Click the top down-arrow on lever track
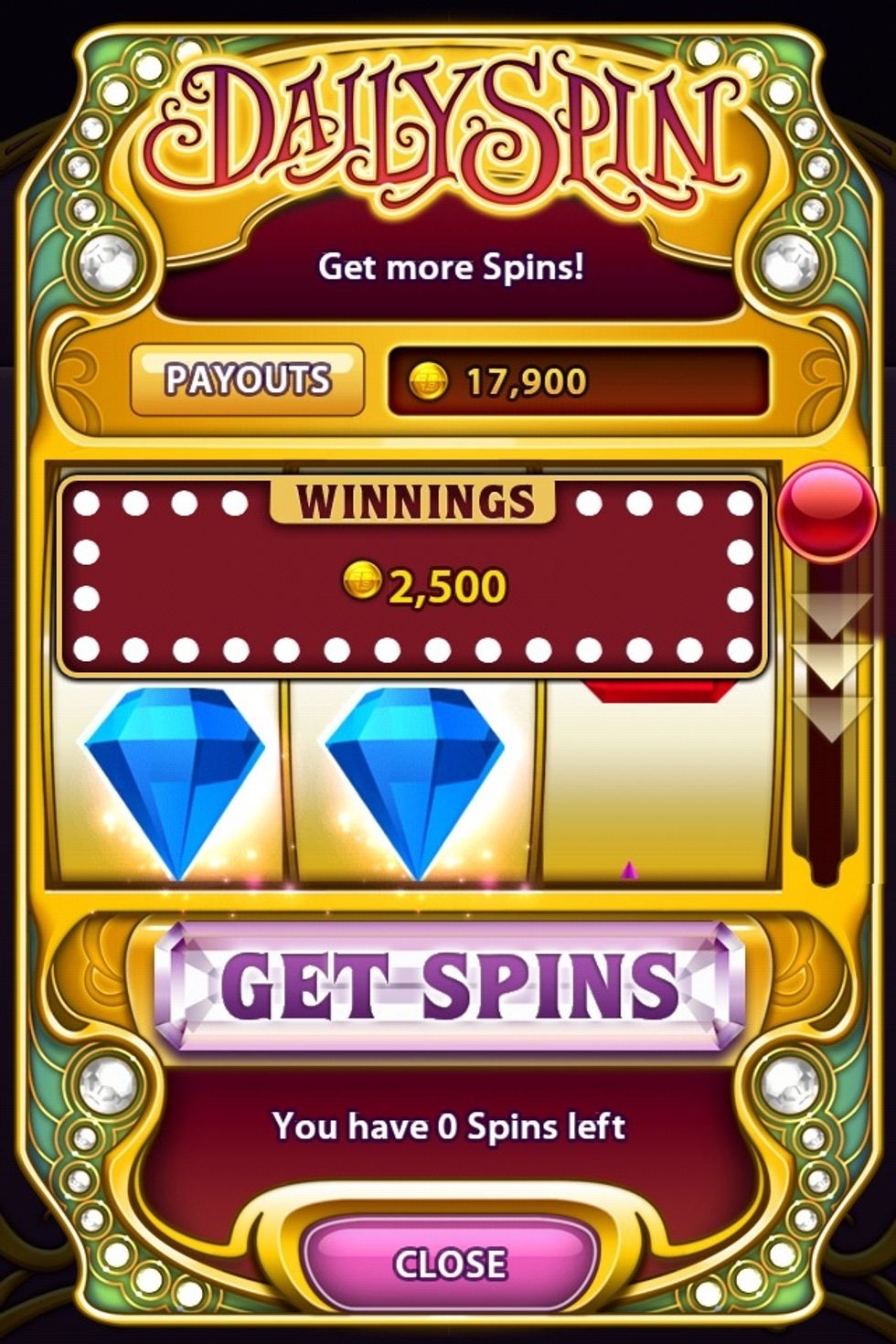Viewport: 896px width, 1344px height. (830, 615)
